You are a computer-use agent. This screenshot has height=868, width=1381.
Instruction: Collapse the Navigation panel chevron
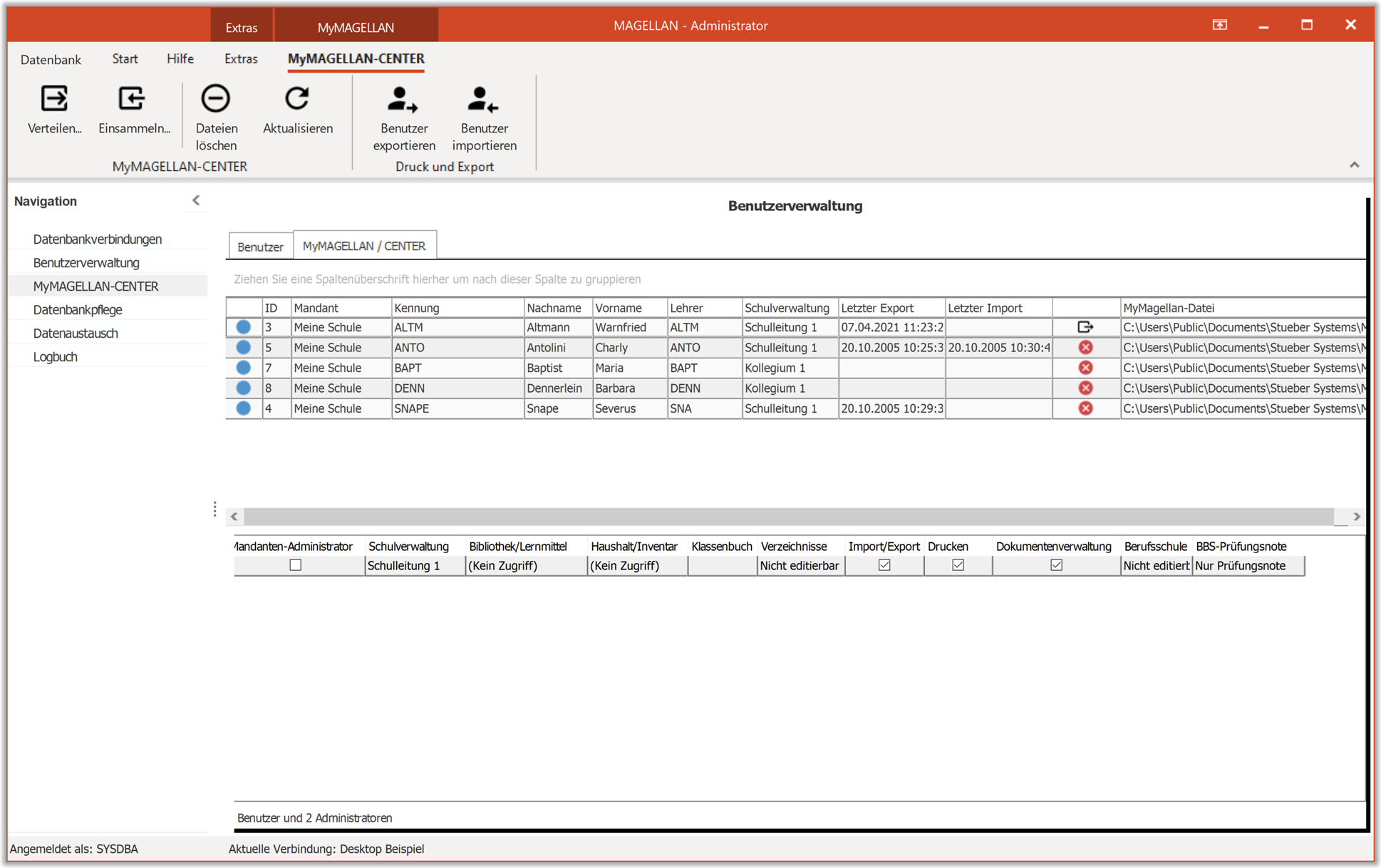tap(196, 201)
